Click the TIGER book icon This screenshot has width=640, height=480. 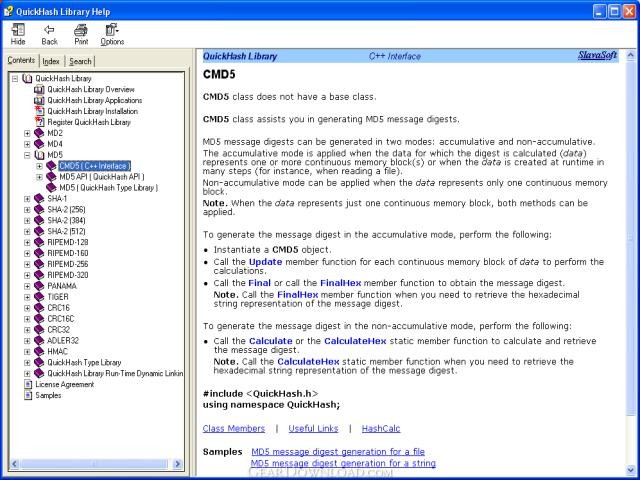39,297
